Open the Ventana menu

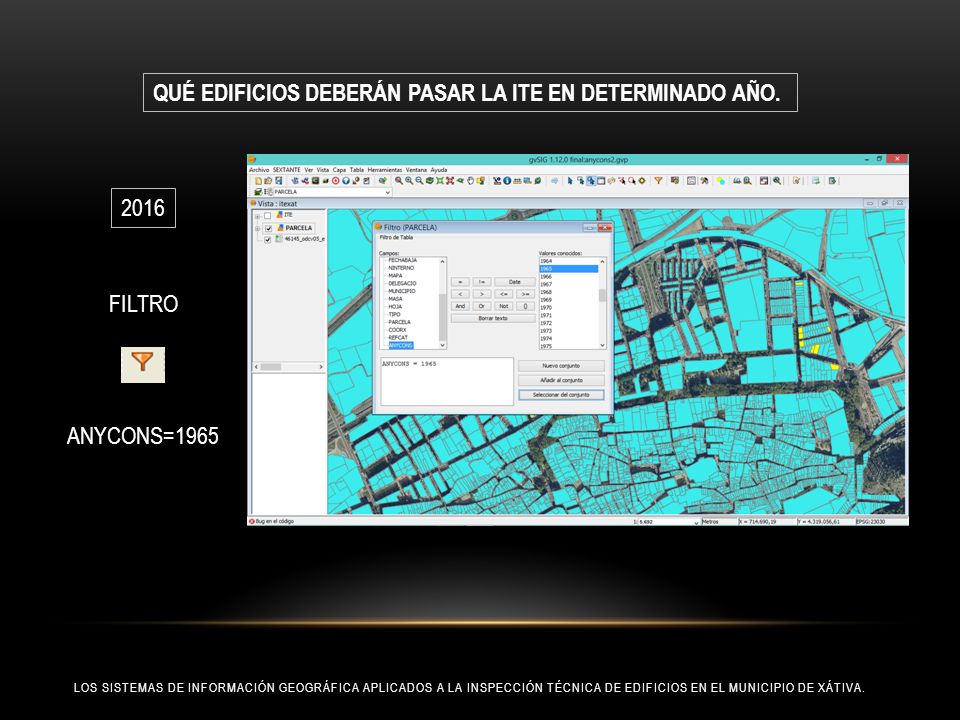(416, 170)
